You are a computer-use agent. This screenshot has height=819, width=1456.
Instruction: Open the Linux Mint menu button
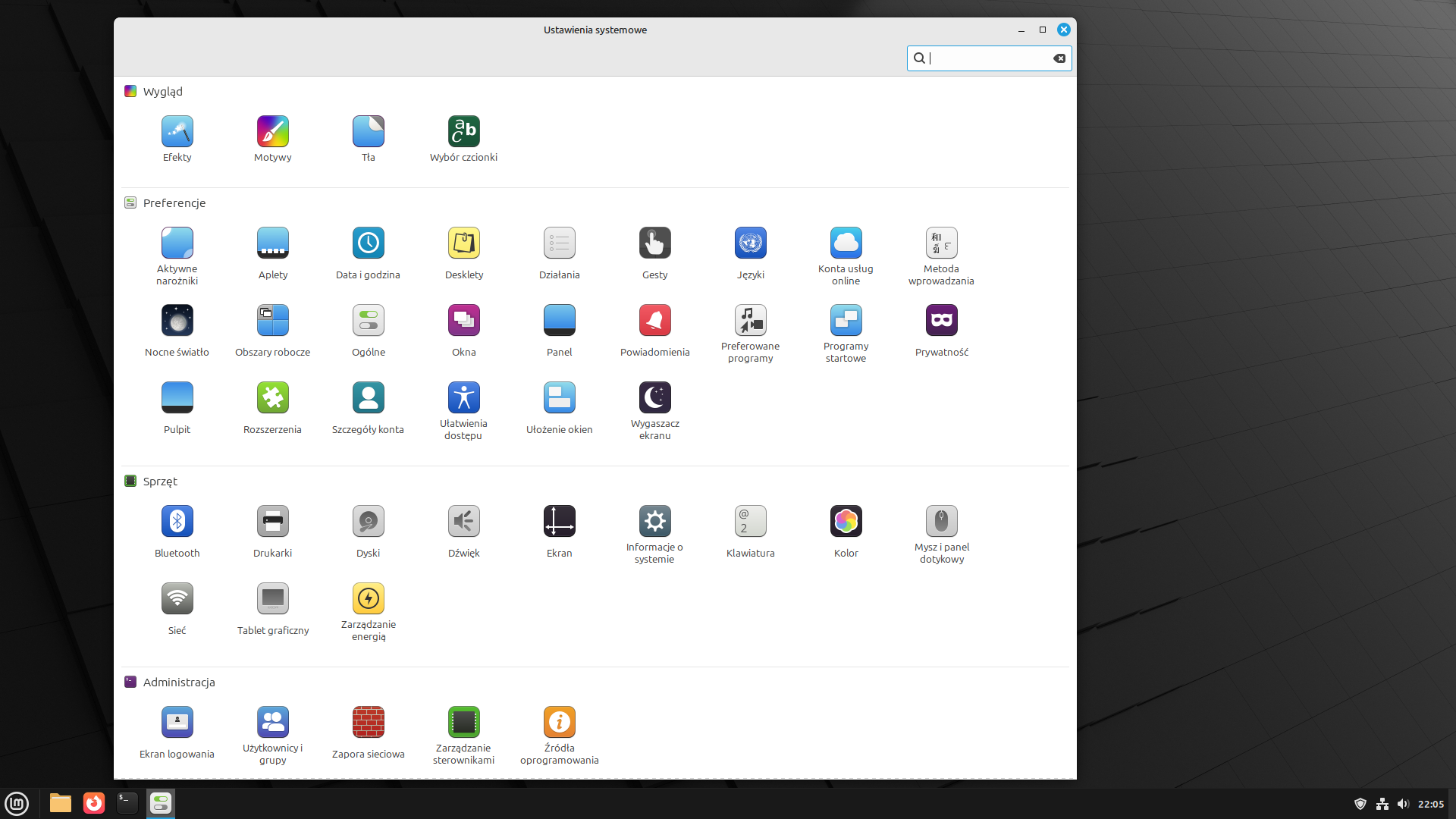[17, 803]
